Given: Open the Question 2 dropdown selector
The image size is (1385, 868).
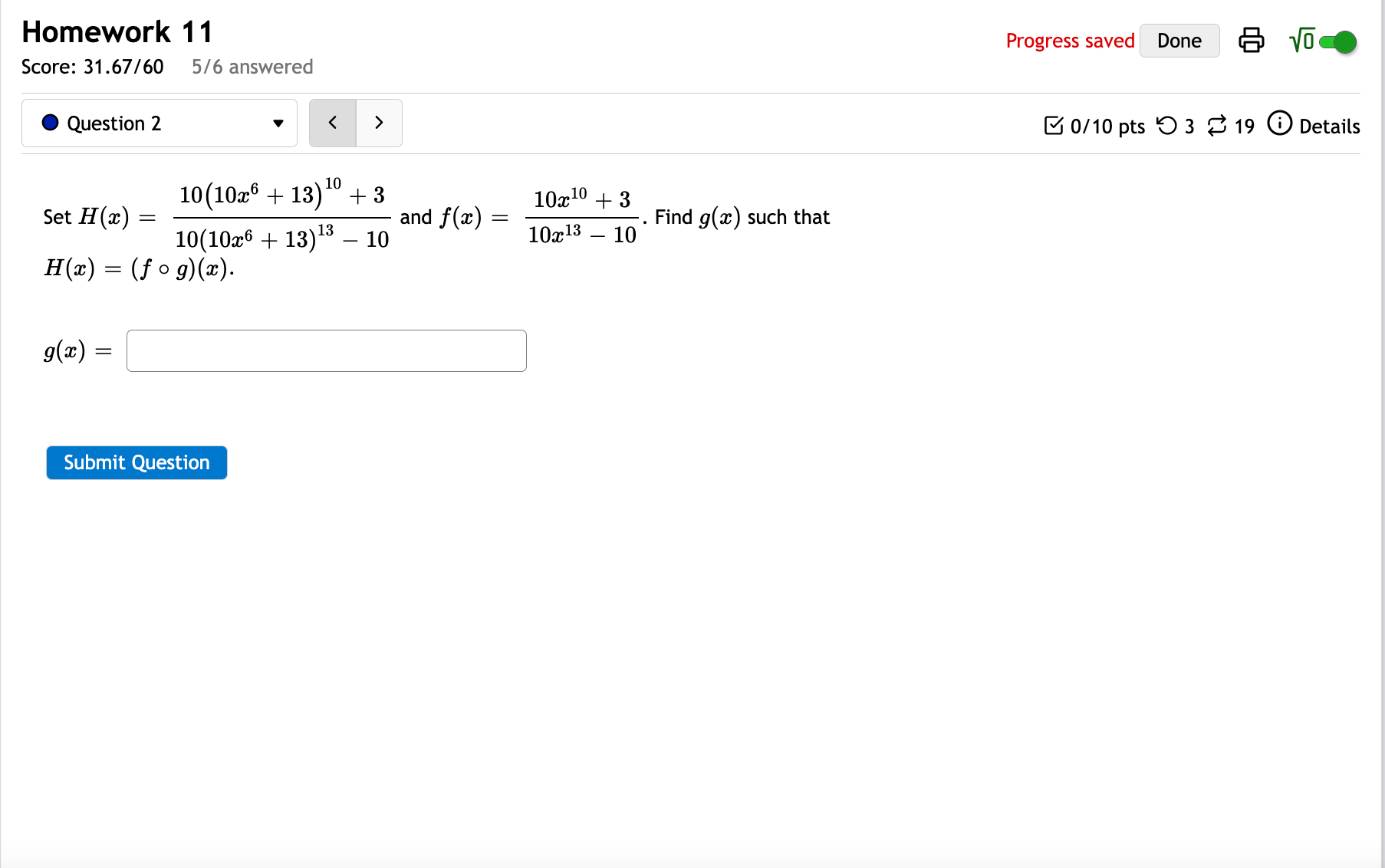Looking at the screenshot, I should [159, 123].
